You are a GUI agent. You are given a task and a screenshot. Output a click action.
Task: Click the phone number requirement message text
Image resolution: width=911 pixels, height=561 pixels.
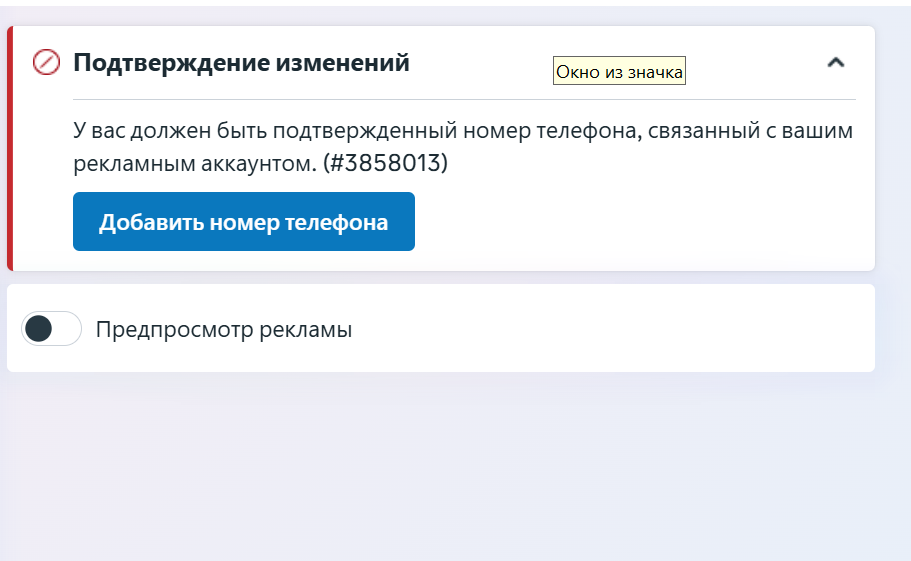click(x=463, y=131)
